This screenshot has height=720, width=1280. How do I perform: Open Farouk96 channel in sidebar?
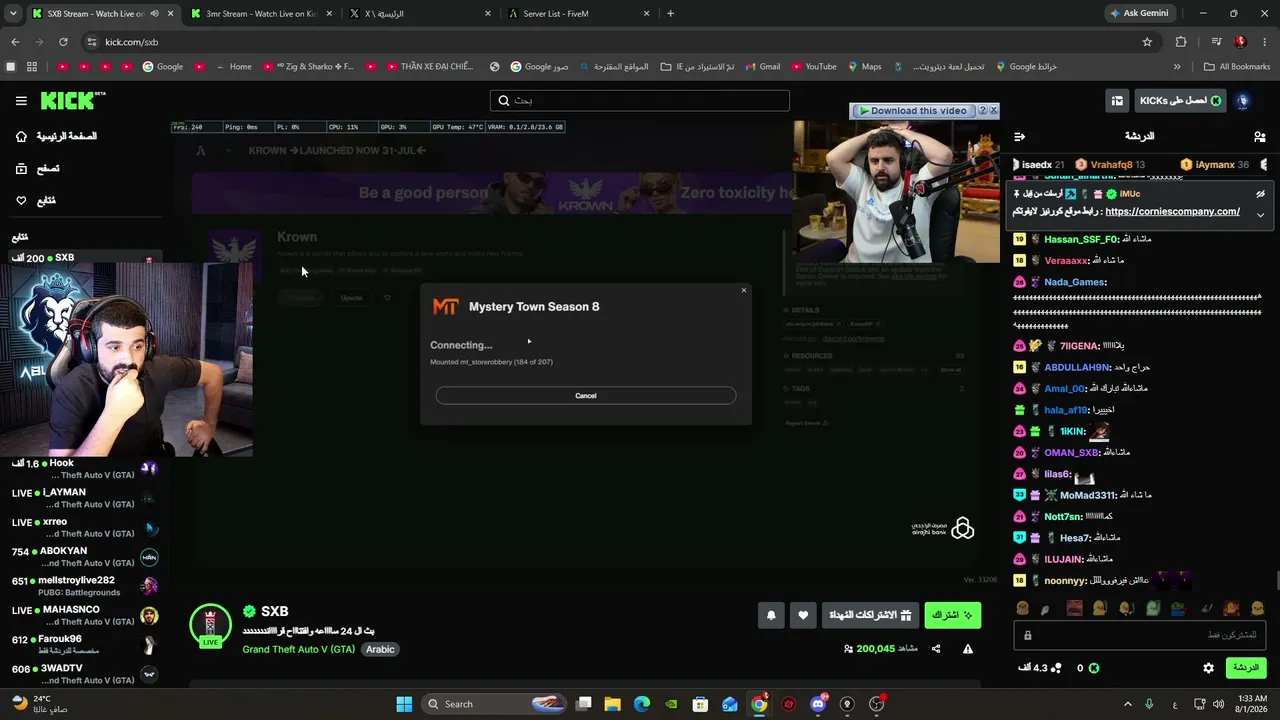85,644
